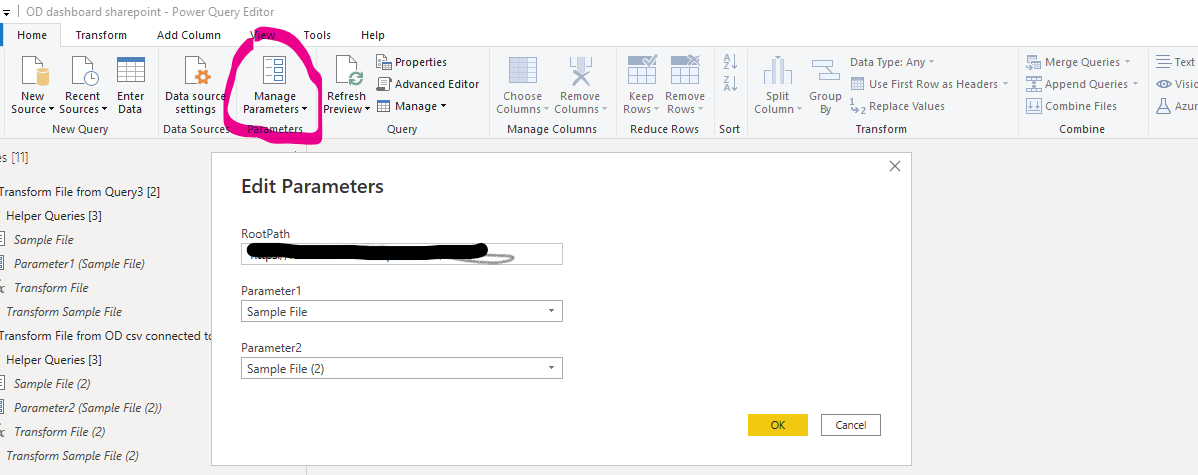
Task: Switch to the Add Column tab
Action: (x=189, y=35)
